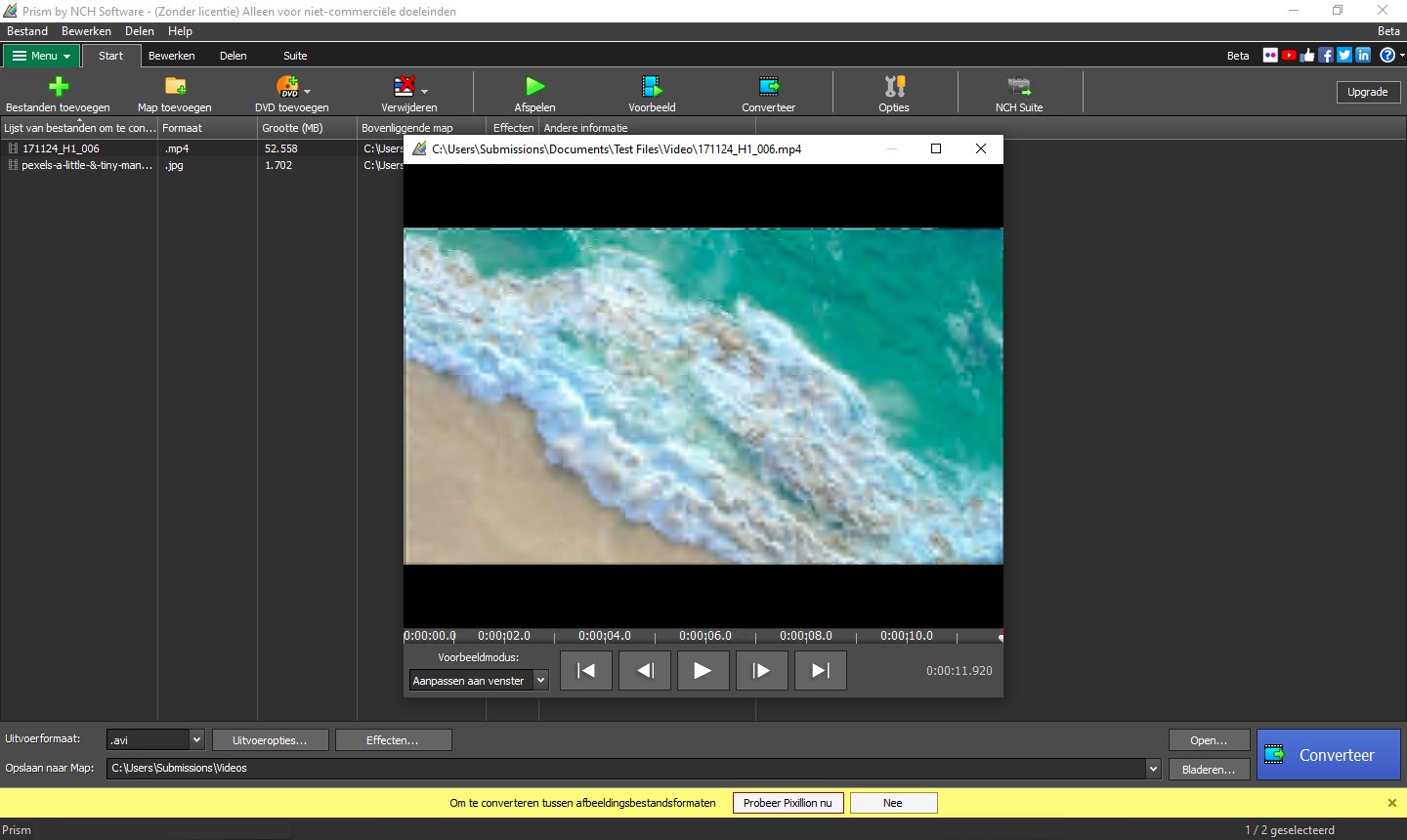The width and height of the screenshot is (1407, 840).
Task: Click the LinkedIn share icon
Action: pos(1363,56)
